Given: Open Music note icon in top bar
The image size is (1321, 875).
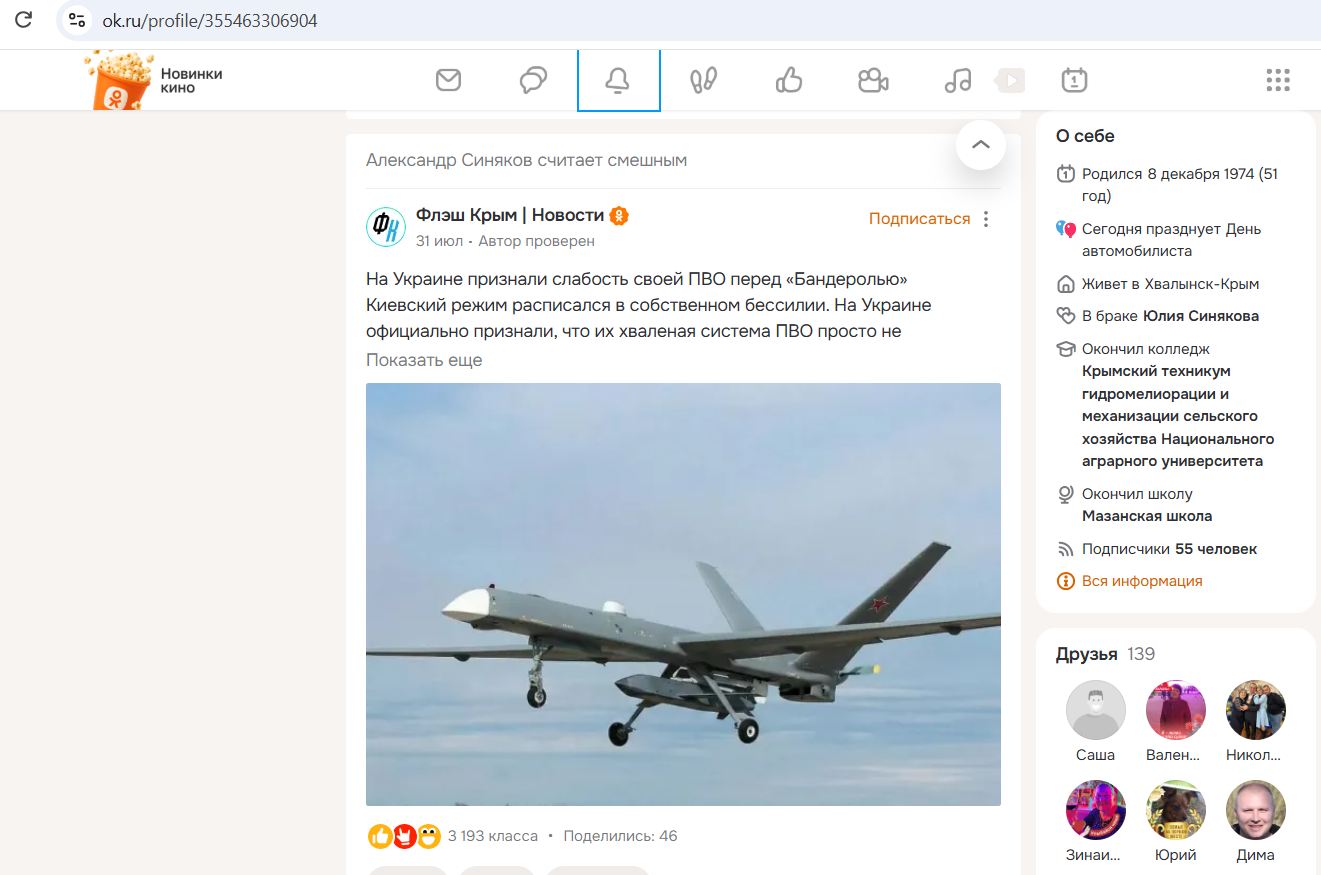Looking at the screenshot, I should (x=958, y=80).
